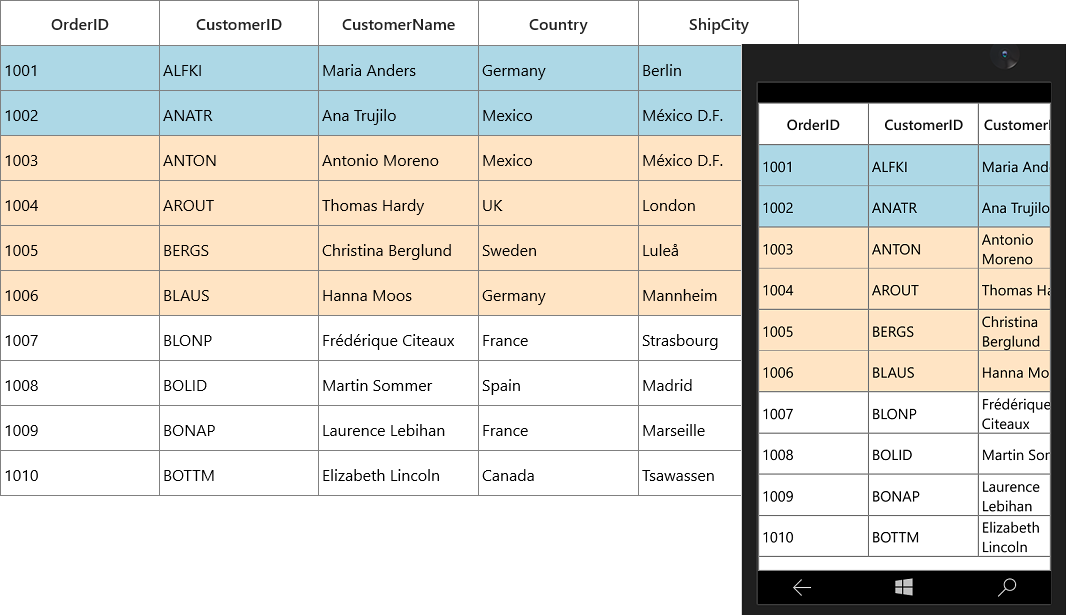
Task: Select the Marseille ship city cell
Action: 690,428
